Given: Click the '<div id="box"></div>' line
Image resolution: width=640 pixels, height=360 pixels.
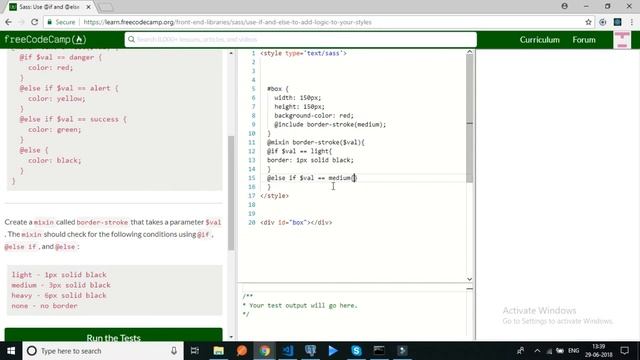Looking at the screenshot, I should [x=296, y=222].
